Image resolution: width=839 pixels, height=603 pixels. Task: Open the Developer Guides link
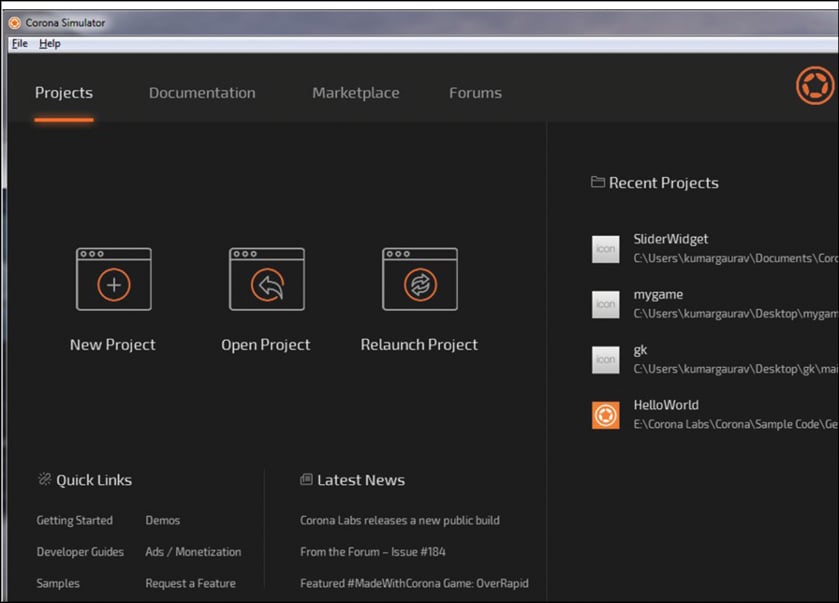pyautogui.click(x=80, y=552)
